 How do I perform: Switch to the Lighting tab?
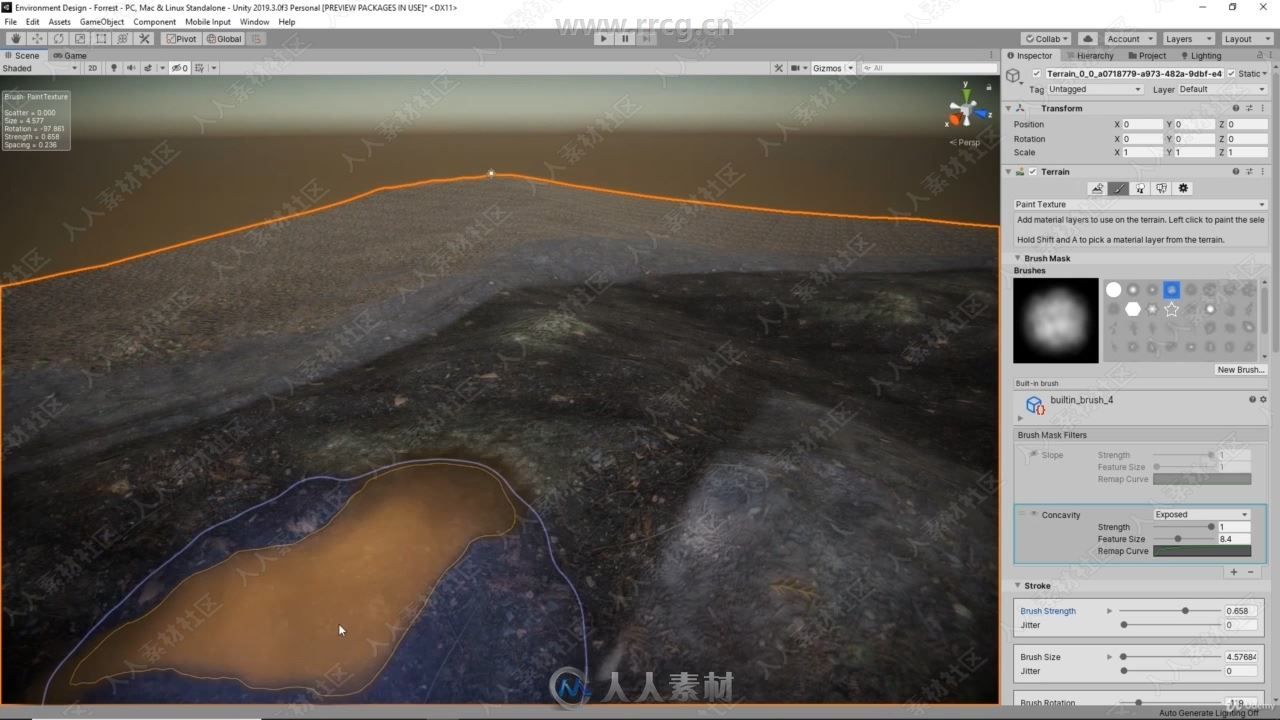coord(1200,55)
